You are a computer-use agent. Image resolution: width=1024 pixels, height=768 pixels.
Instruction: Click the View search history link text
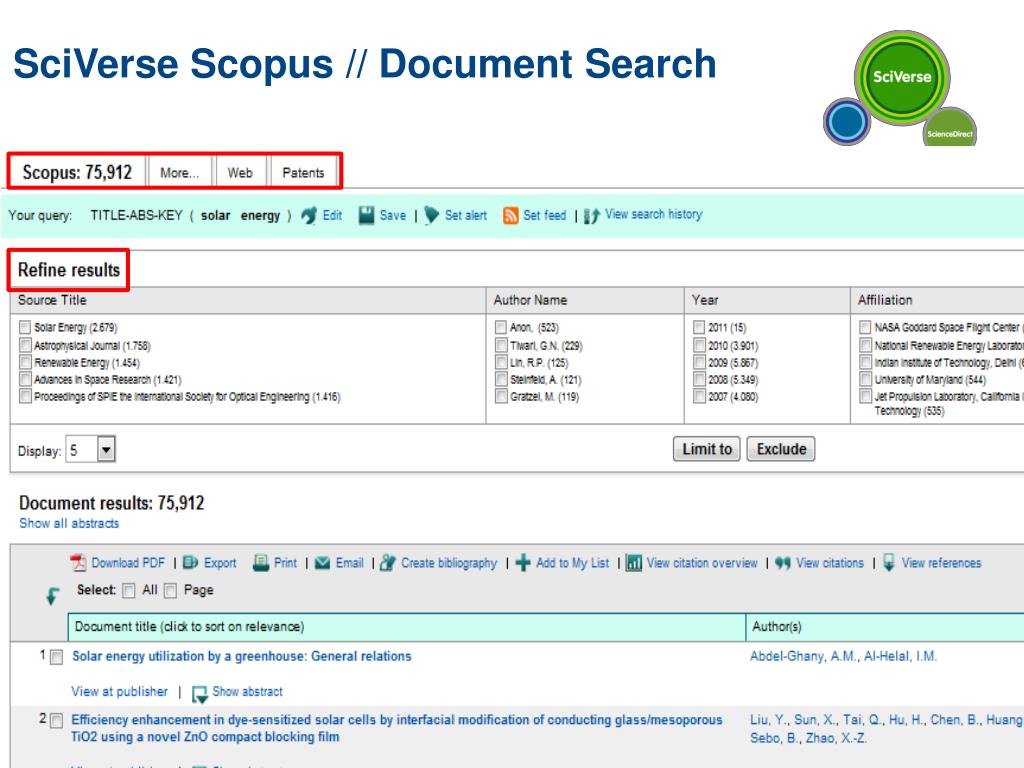[654, 214]
